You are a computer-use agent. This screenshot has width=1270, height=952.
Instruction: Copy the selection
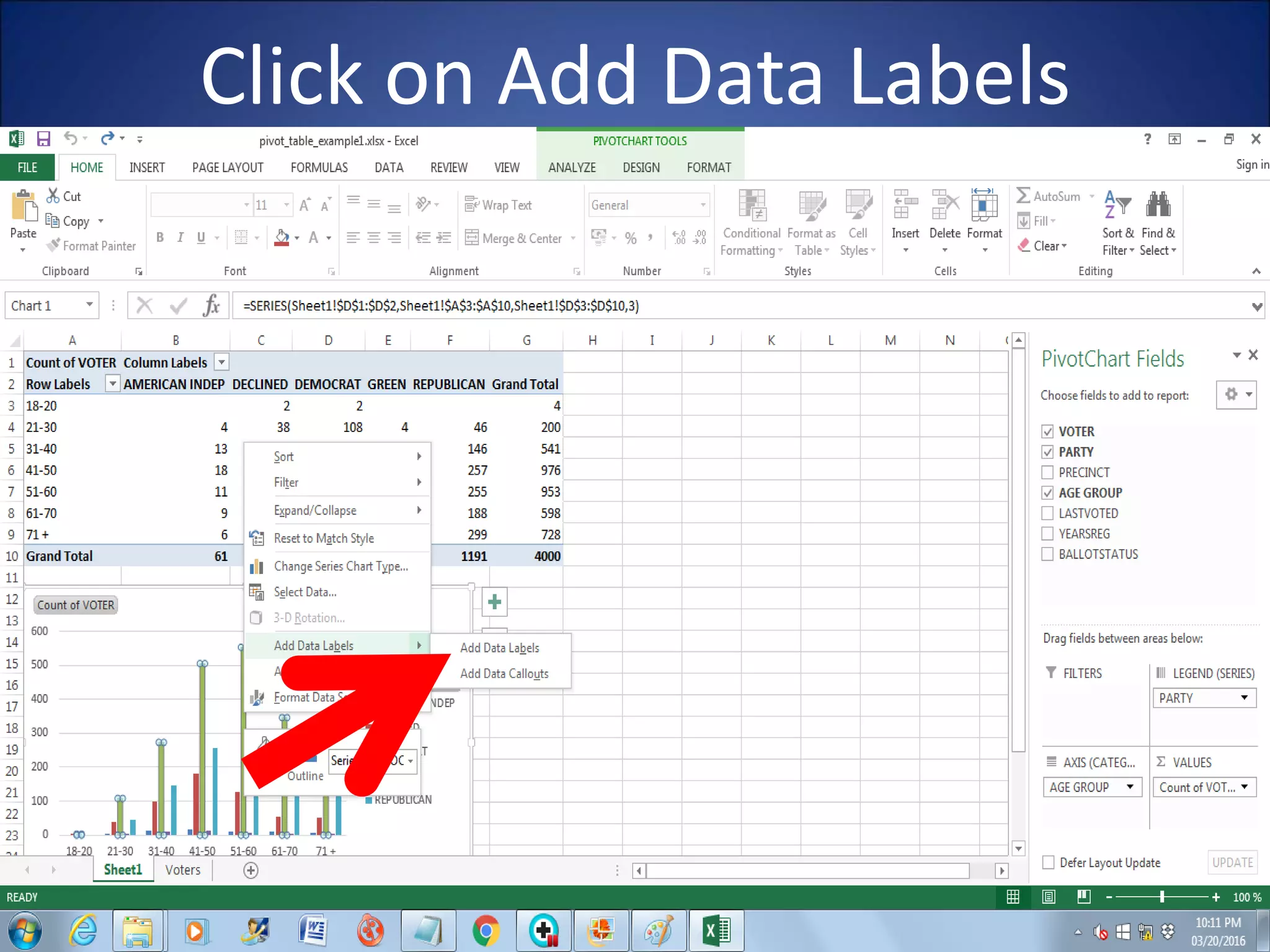point(67,221)
